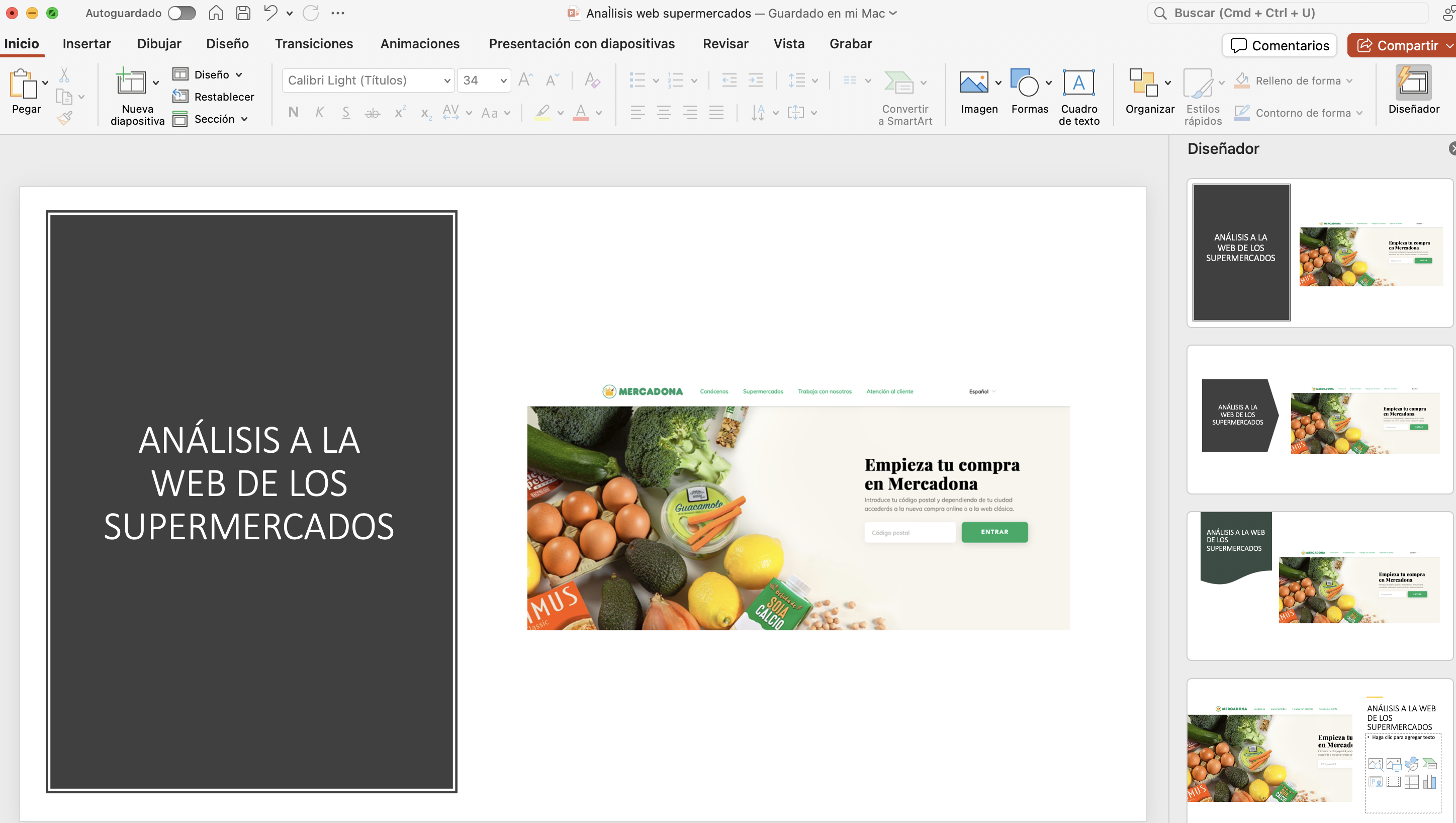Viewport: 1456px width, 823px height.
Task: Click the Cut scissors icon
Action: coord(64,75)
